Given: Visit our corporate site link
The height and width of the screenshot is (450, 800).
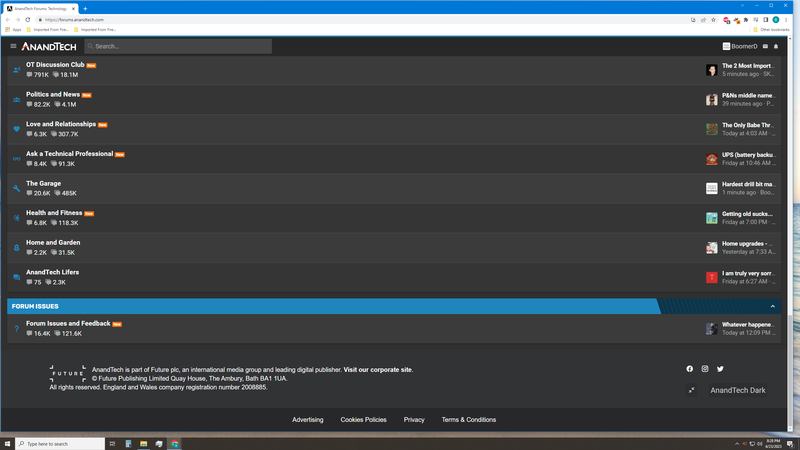Looking at the screenshot, I should 378,370.
